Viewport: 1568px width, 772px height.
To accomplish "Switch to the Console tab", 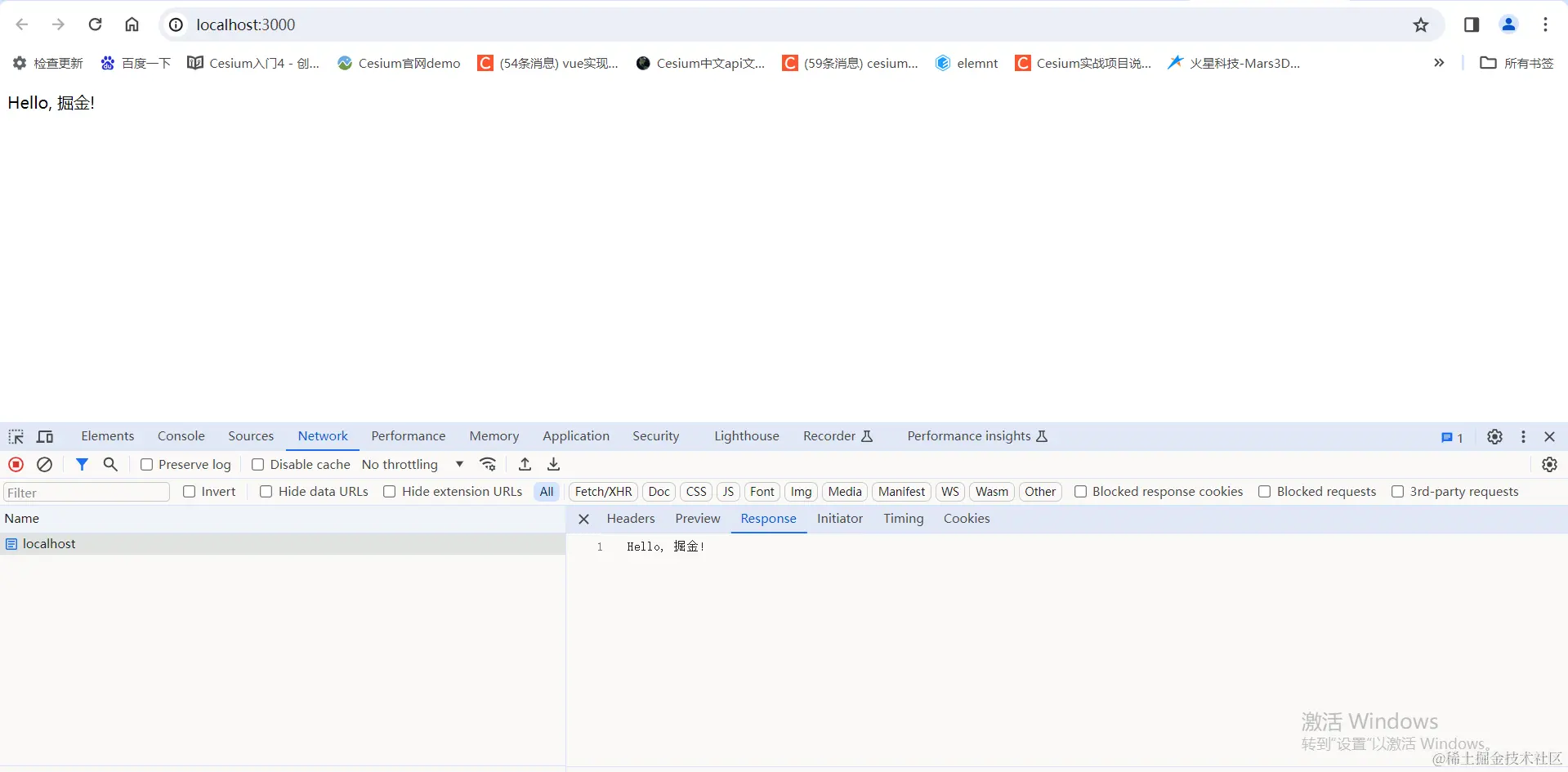I will 181,436.
